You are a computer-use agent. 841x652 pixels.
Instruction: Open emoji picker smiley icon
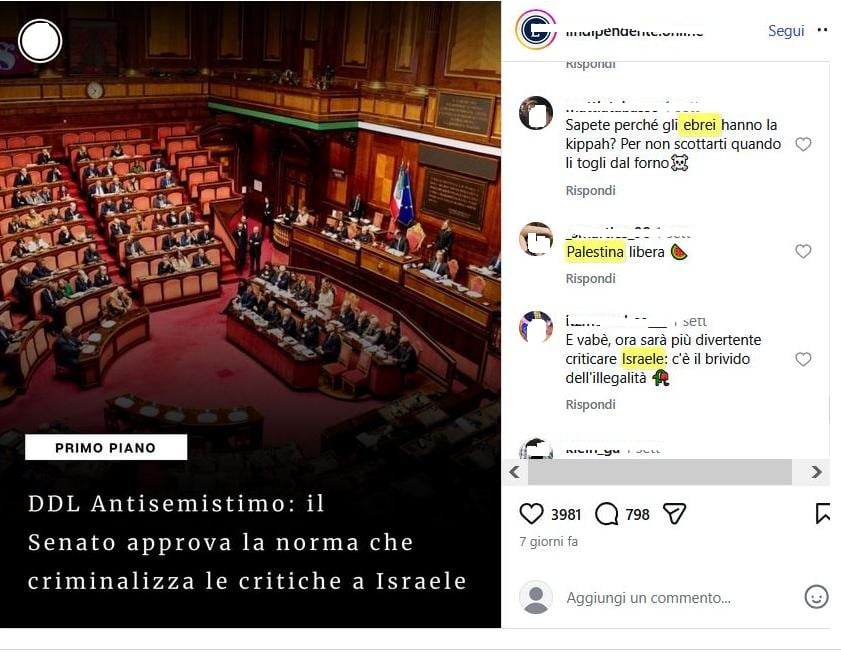[816, 596]
